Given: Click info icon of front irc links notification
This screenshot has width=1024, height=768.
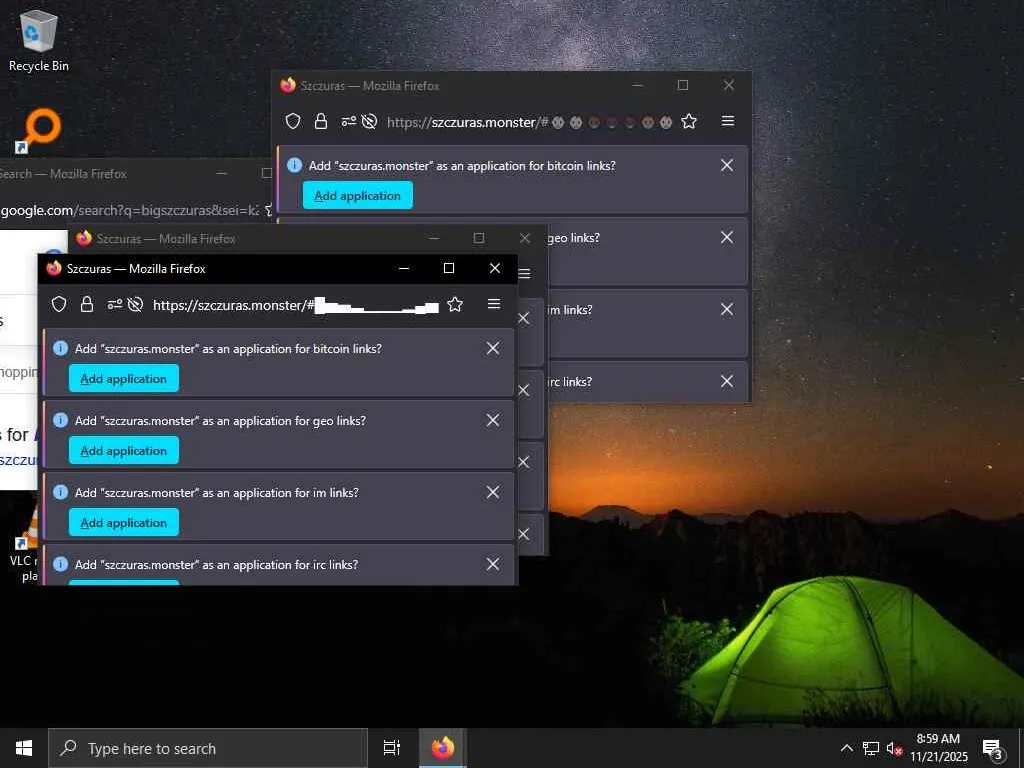Looking at the screenshot, I should (x=60, y=564).
